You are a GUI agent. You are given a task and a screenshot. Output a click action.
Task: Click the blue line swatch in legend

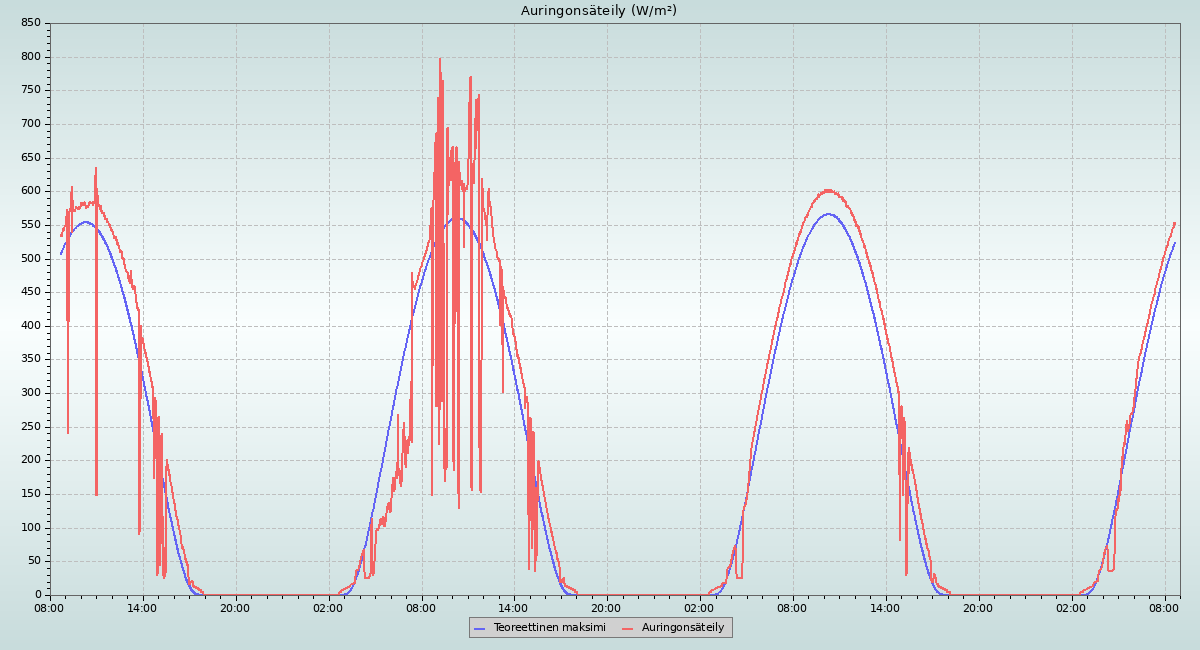(480, 628)
